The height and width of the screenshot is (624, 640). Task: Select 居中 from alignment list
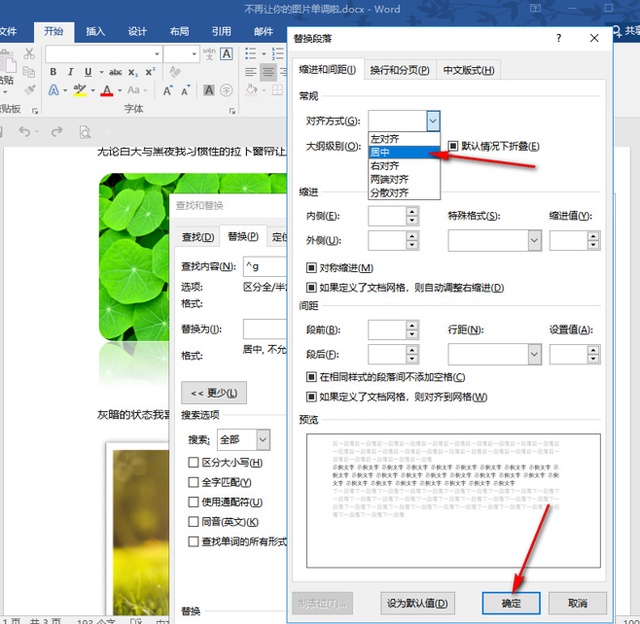[x=404, y=152]
